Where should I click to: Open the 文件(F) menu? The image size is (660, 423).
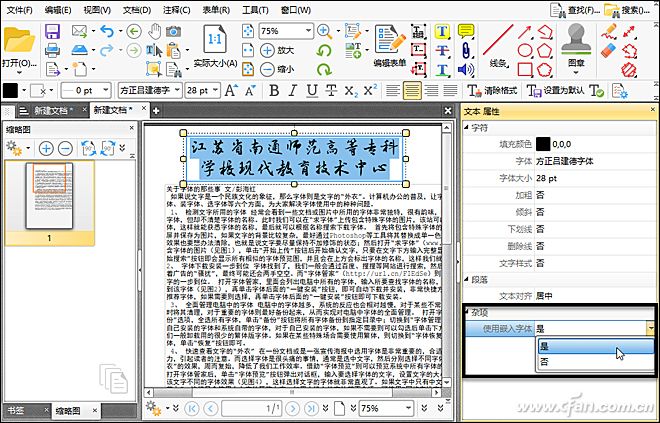tap(20, 10)
